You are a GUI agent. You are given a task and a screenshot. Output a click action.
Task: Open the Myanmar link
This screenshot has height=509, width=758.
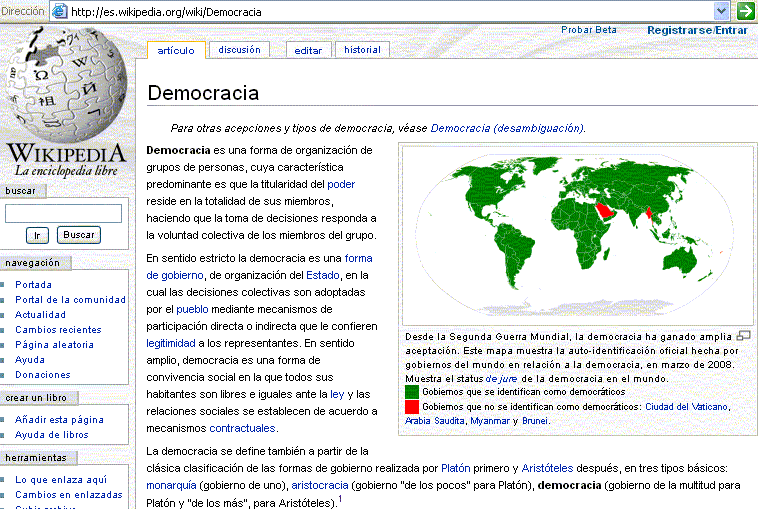click(490, 421)
